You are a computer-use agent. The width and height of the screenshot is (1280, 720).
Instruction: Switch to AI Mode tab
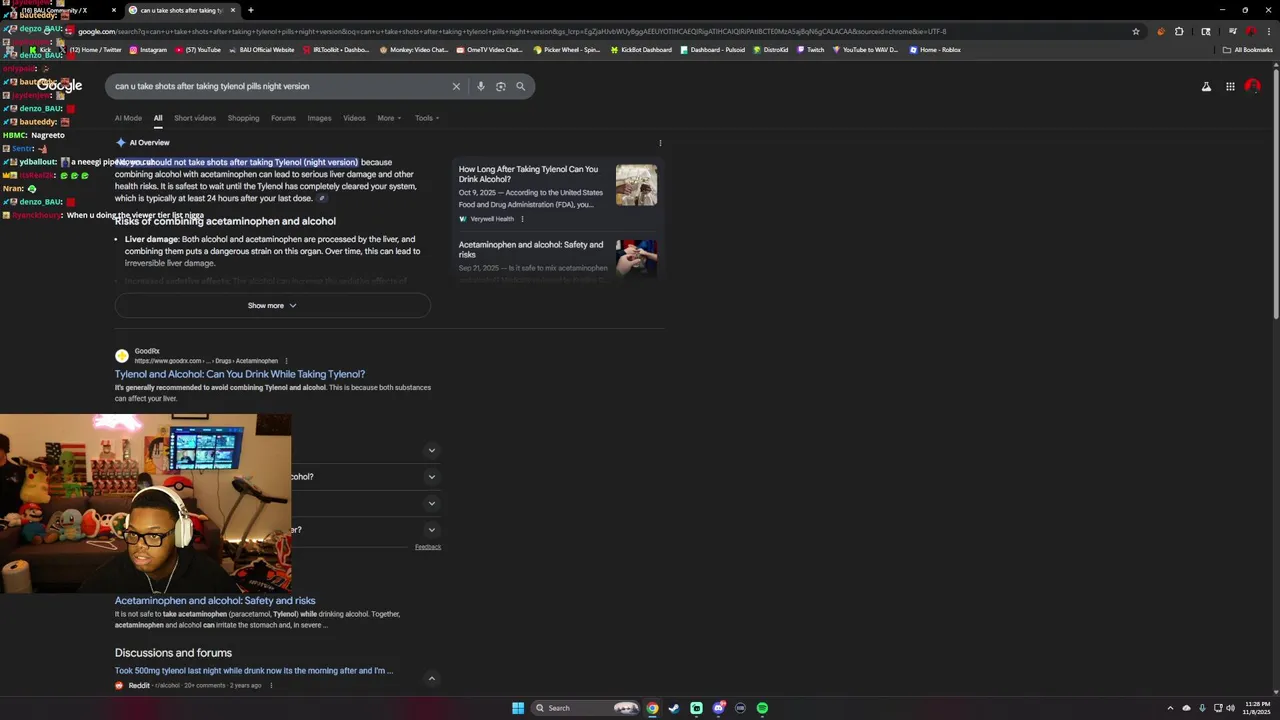pyautogui.click(x=128, y=118)
